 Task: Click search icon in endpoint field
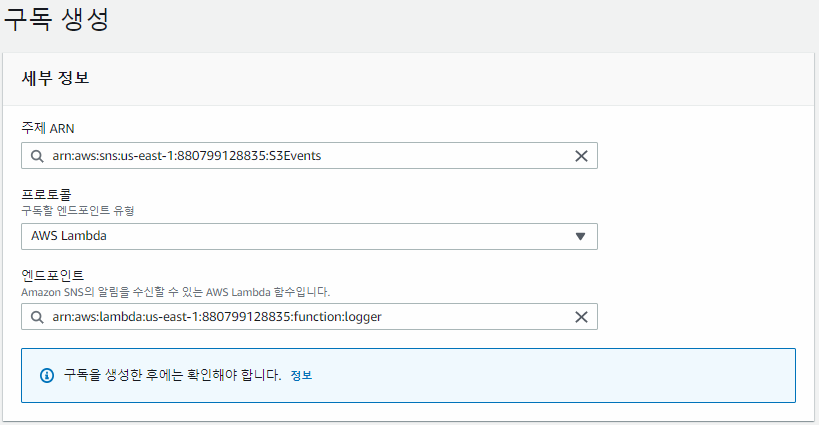click(x=37, y=317)
